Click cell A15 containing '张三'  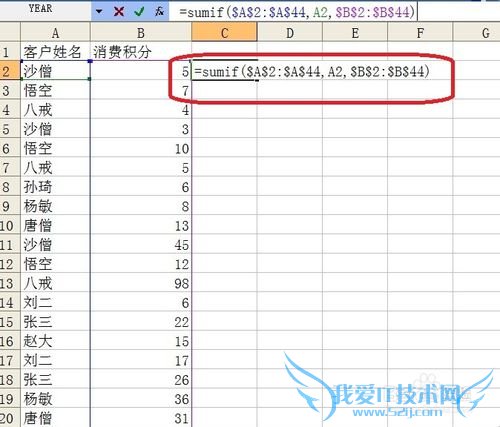click(55, 322)
